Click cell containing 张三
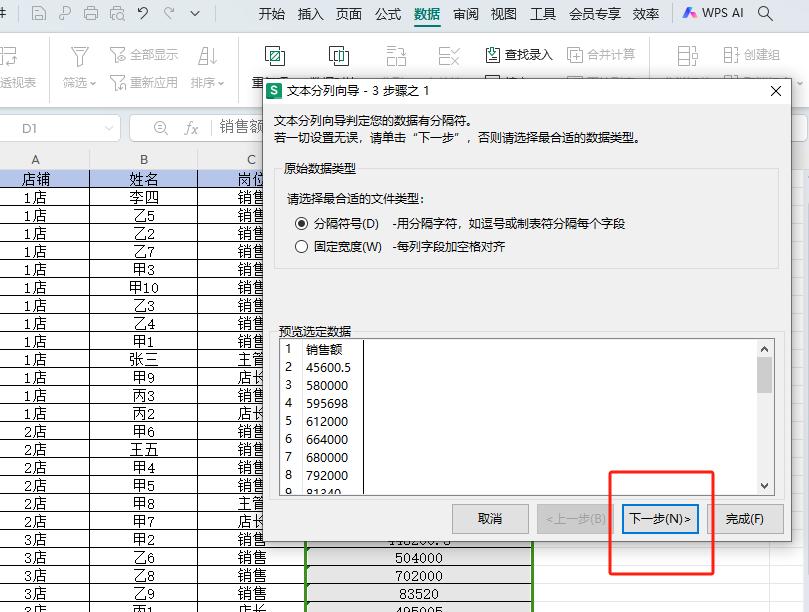Viewport: 809px width, 612px height. (143, 359)
